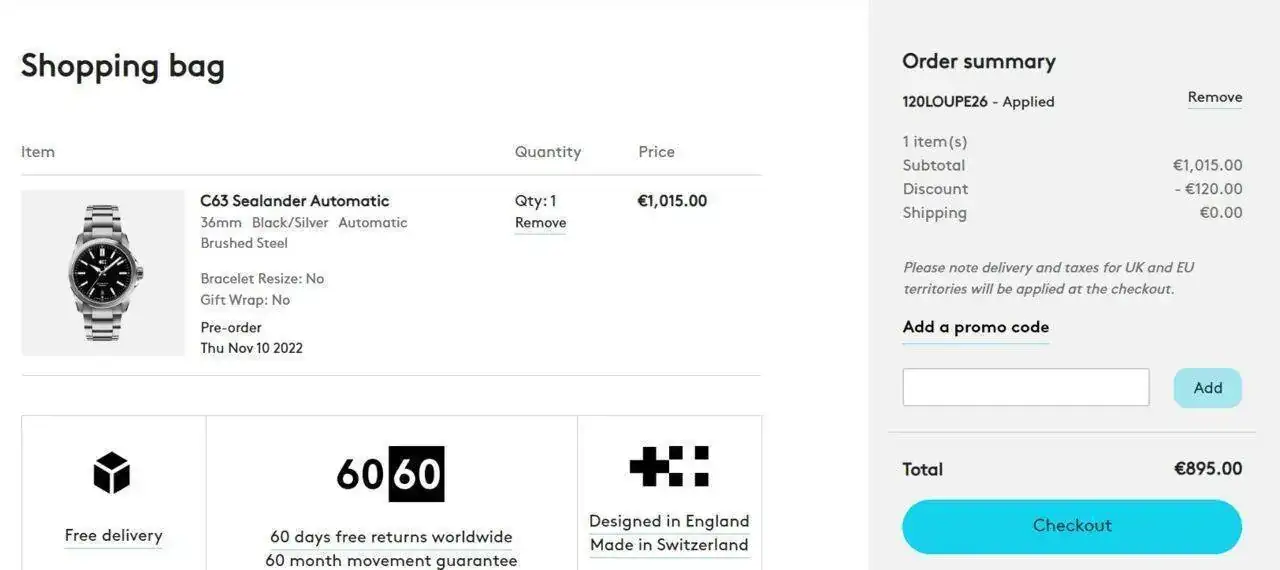The width and height of the screenshot is (1280, 570).
Task: Expand the Add a promo code section
Action: (x=975, y=327)
